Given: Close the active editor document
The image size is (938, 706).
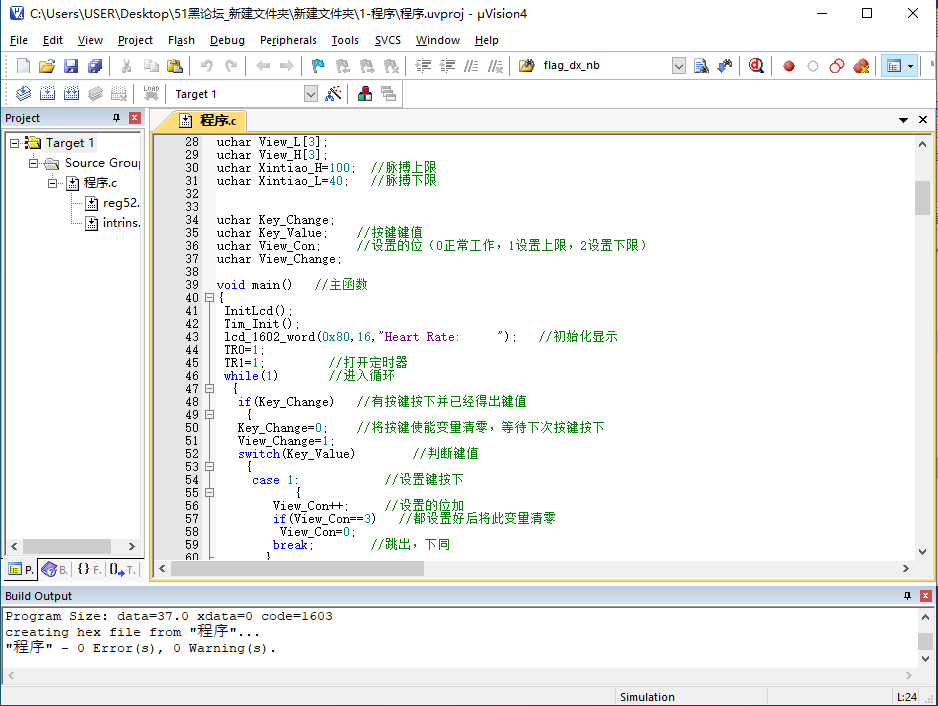Looking at the screenshot, I should point(923,120).
